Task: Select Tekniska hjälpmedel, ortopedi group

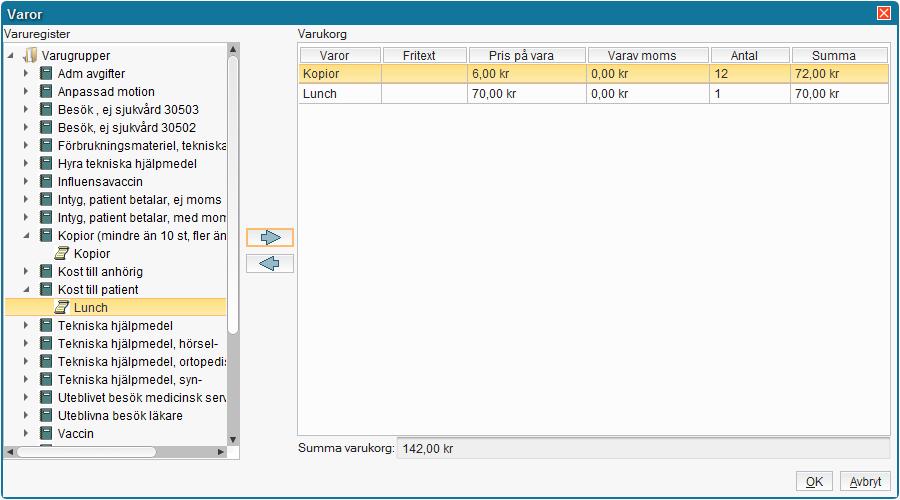Action: [x=142, y=362]
